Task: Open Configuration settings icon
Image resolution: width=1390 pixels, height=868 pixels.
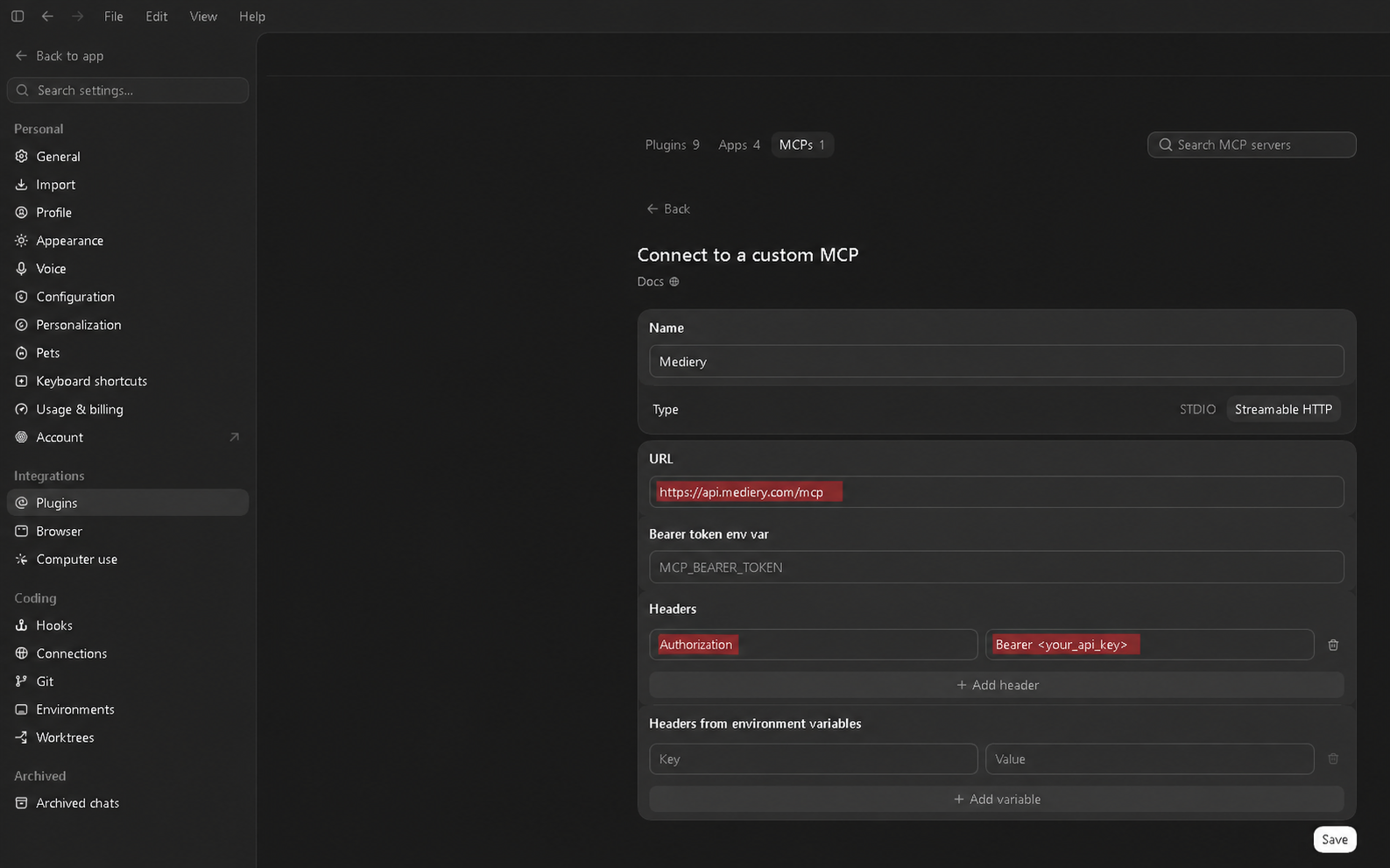Action: pyautogui.click(x=22, y=297)
